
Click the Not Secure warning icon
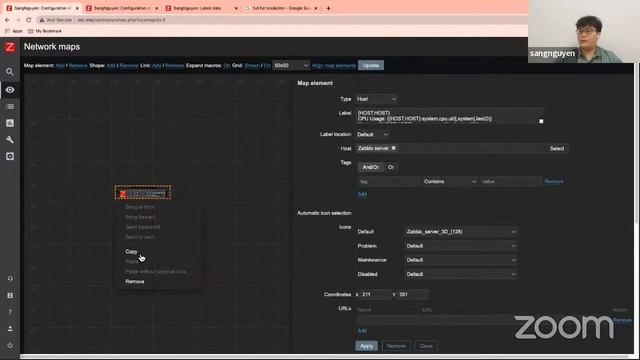(42, 20)
